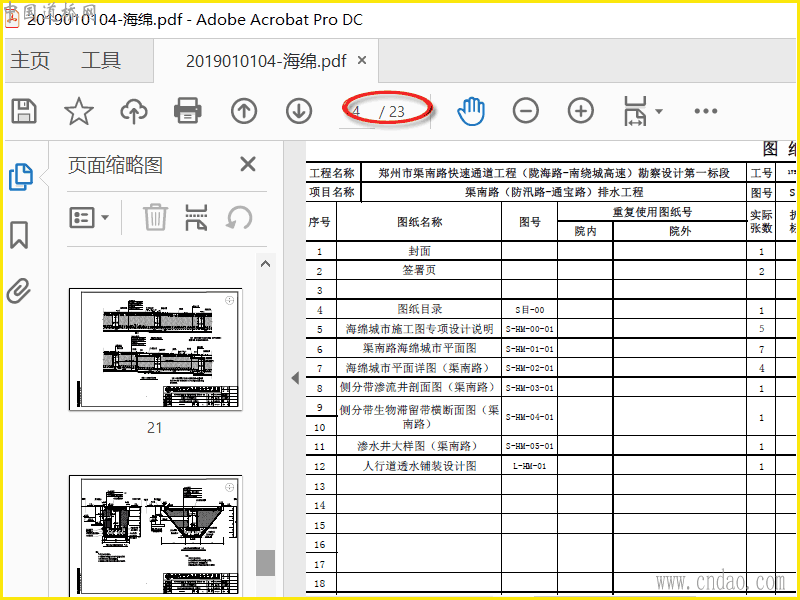
Task: Toggle the page thumbnails panel icon
Action: point(21,177)
